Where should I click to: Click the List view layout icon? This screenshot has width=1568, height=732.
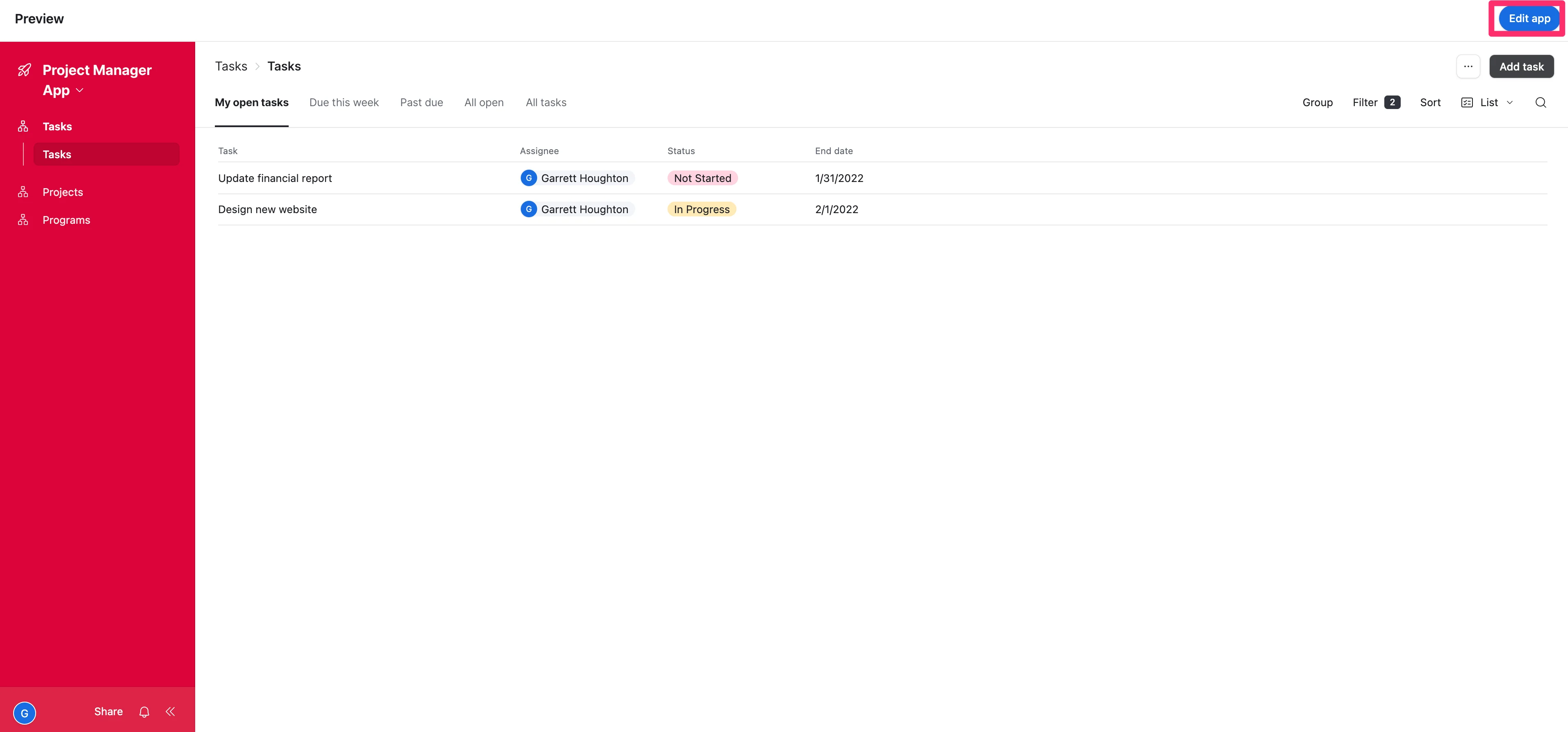[1467, 102]
